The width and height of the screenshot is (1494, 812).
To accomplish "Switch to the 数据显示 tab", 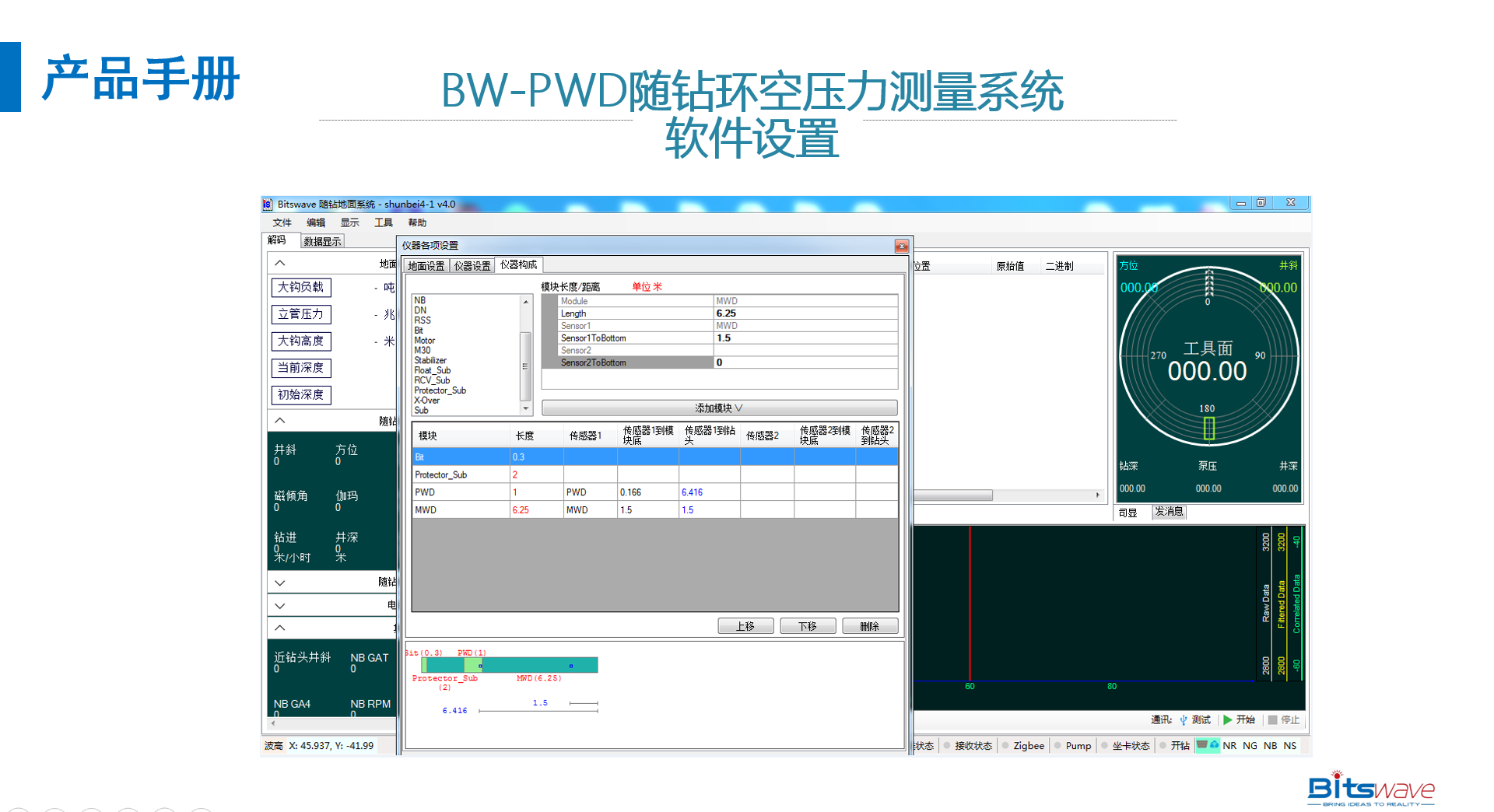I will point(322,242).
